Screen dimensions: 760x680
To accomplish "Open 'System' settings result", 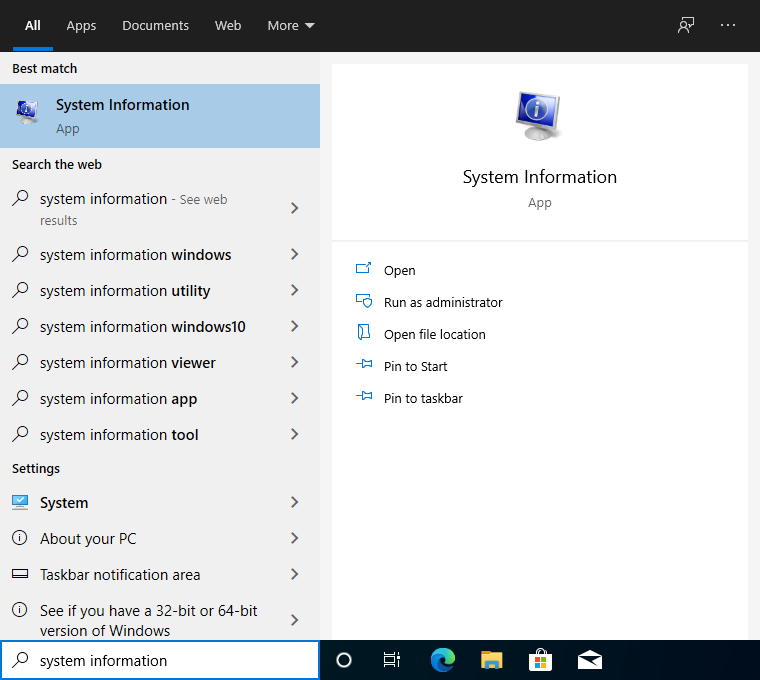I will coord(160,502).
